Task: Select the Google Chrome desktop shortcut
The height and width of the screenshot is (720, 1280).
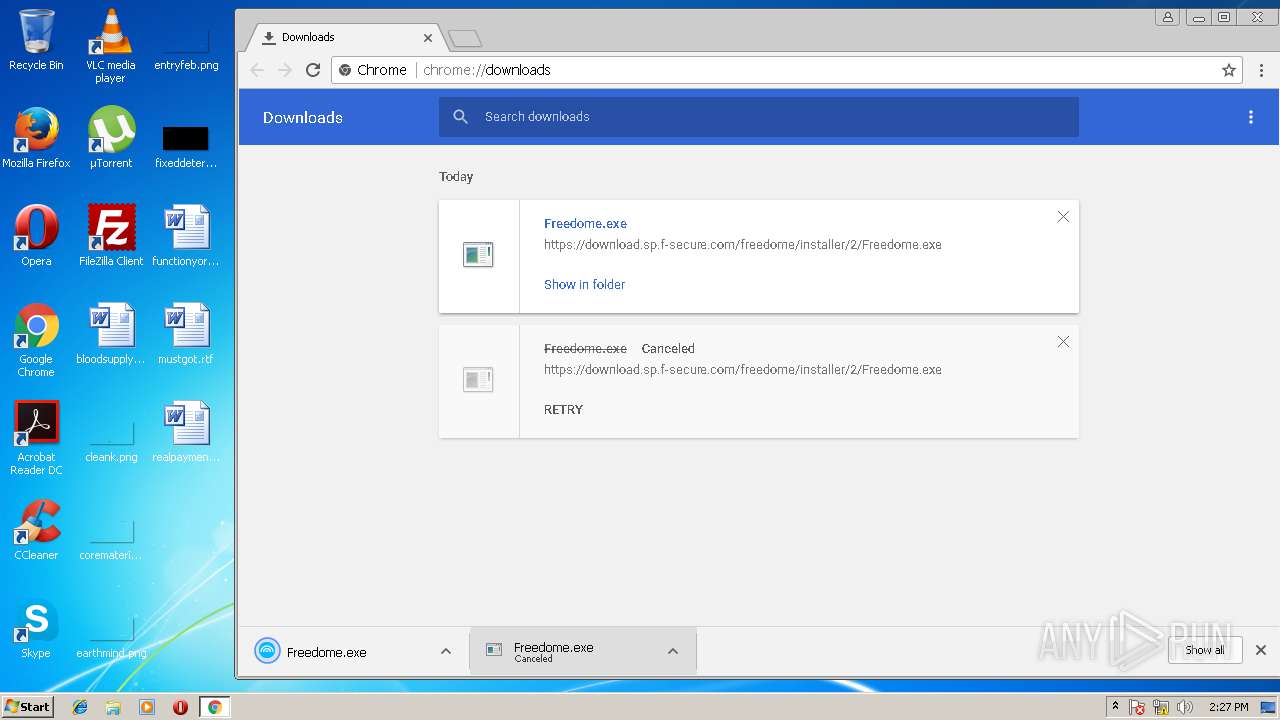Action: pos(36,340)
